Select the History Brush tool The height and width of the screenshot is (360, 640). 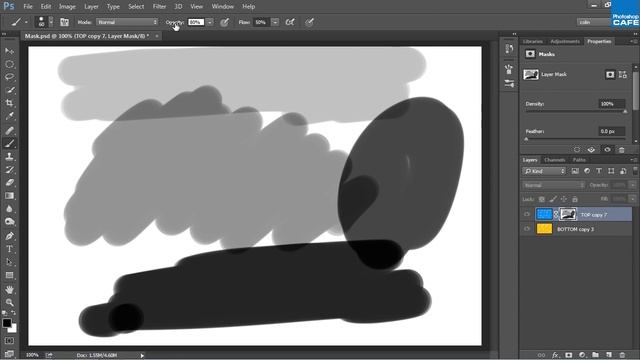coord(9,170)
